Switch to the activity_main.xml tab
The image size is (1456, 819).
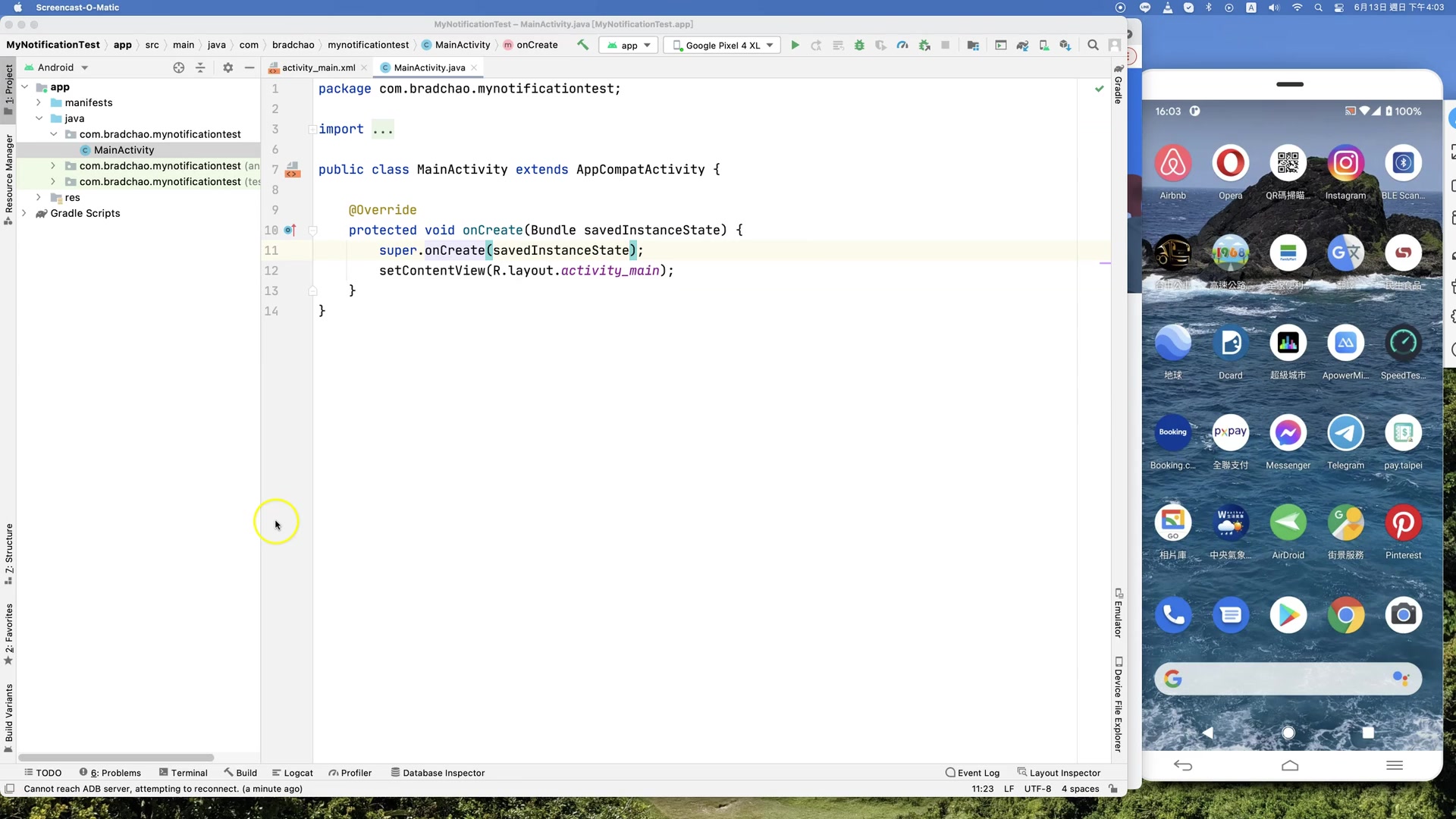click(x=318, y=67)
